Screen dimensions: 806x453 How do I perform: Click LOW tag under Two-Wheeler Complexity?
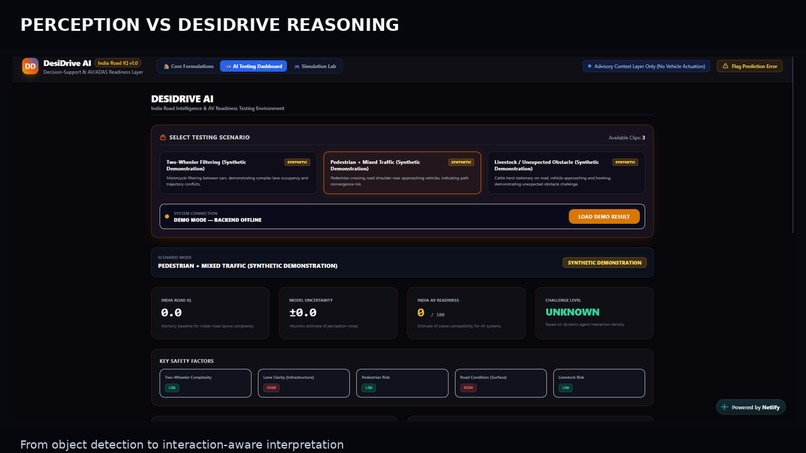coord(172,388)
